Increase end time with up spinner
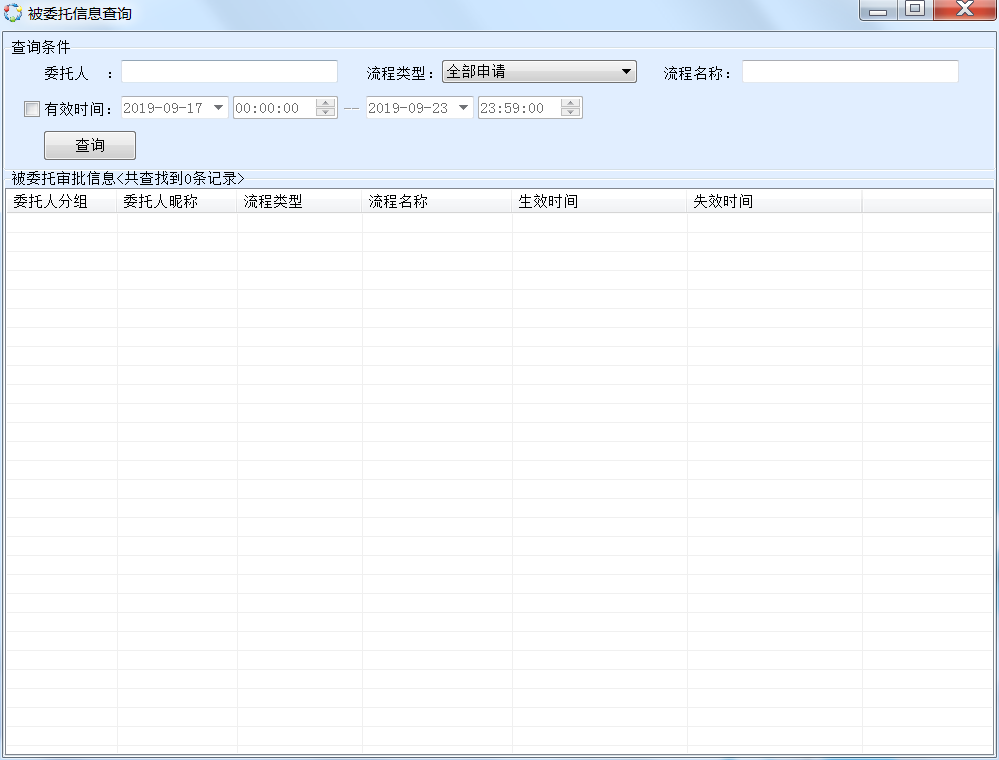Viewport: 999px width, 760px height. pyautogui.click(x=571, y=103)
